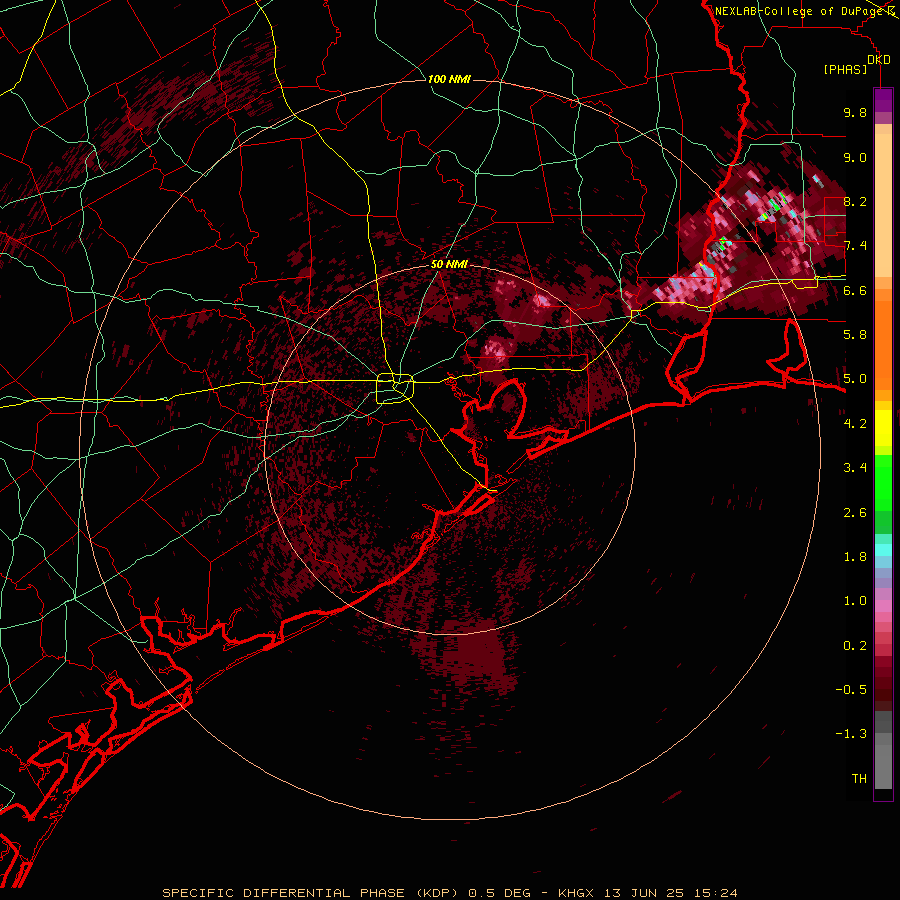Select the 1.8 scale label
Image resolution: width=900 pixels, height=900 pixels.
[x=855, y=557]
